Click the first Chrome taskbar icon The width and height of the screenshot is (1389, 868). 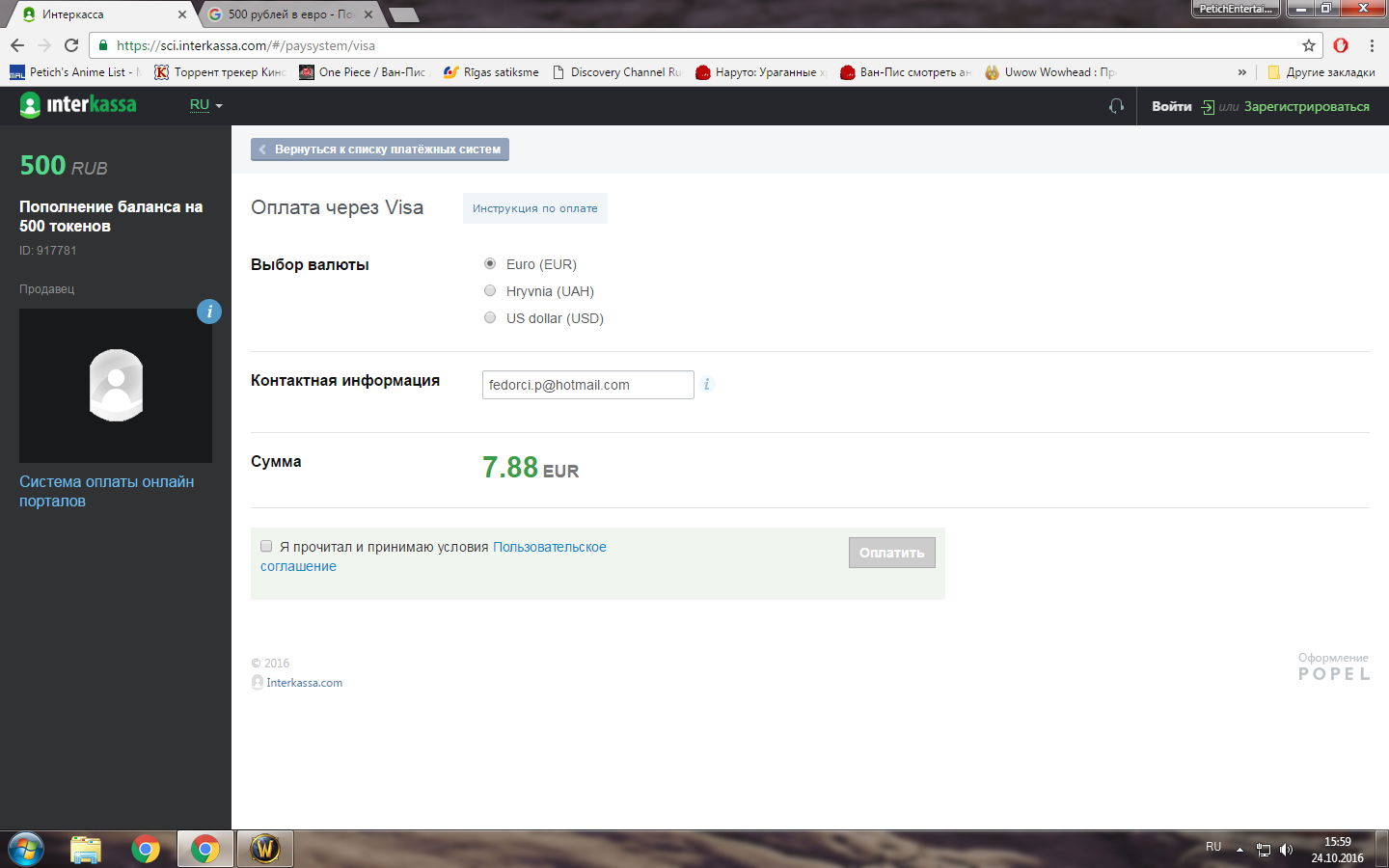[x=146, y=849]
